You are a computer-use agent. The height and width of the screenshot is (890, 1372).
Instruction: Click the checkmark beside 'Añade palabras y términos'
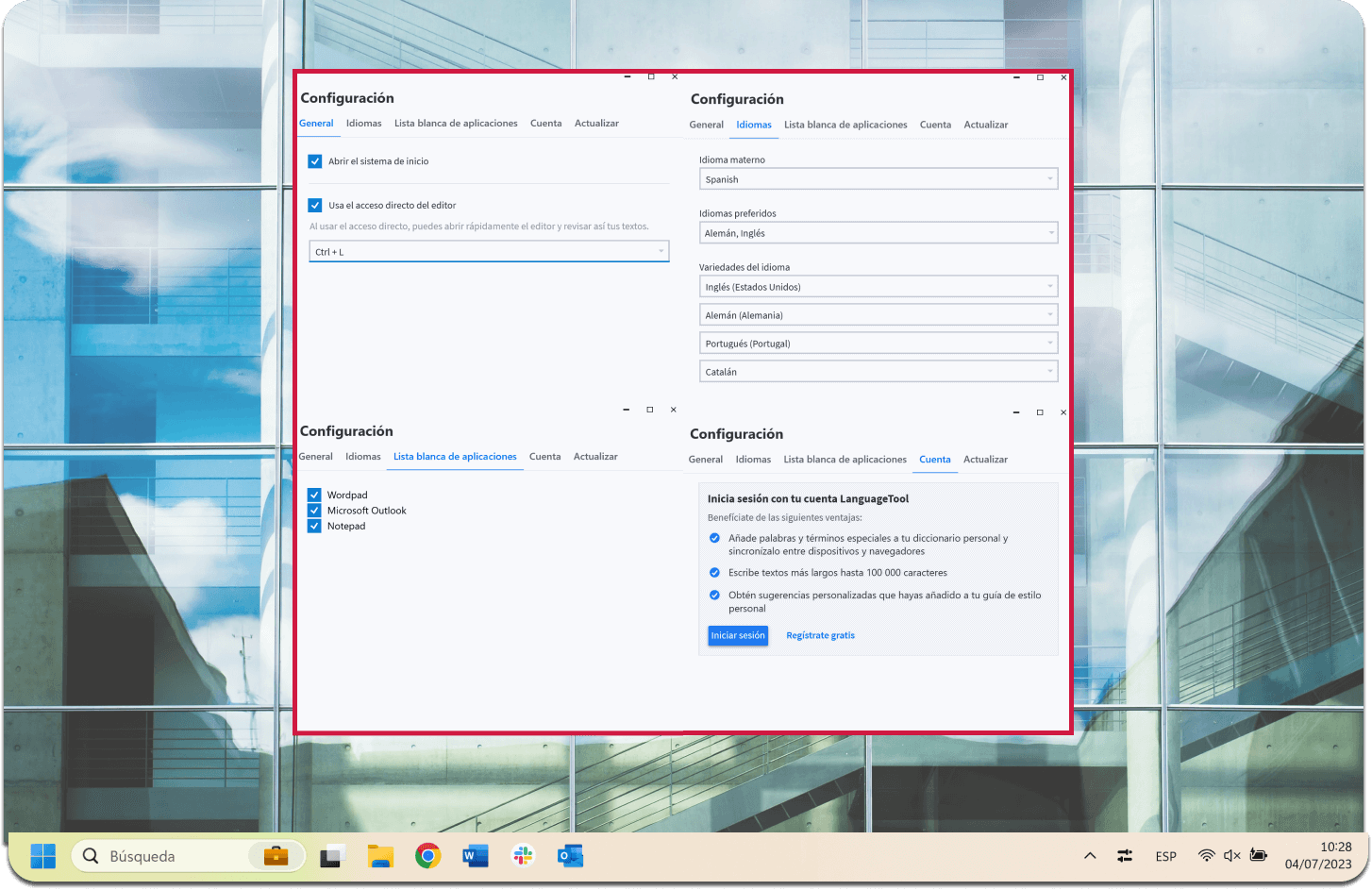(x=714, y=538)
